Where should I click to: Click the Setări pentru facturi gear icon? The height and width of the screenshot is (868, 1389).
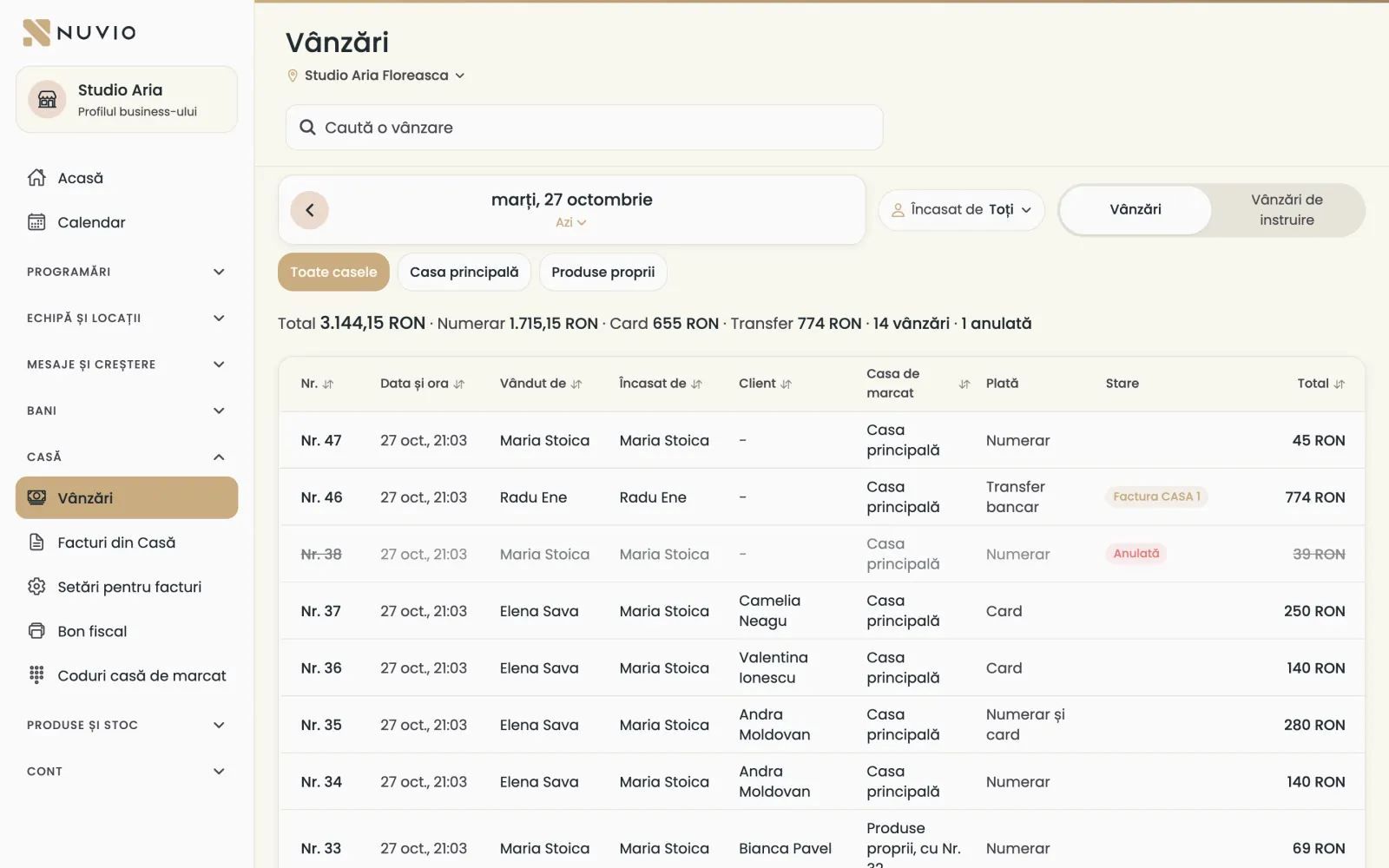coord(36,587)
